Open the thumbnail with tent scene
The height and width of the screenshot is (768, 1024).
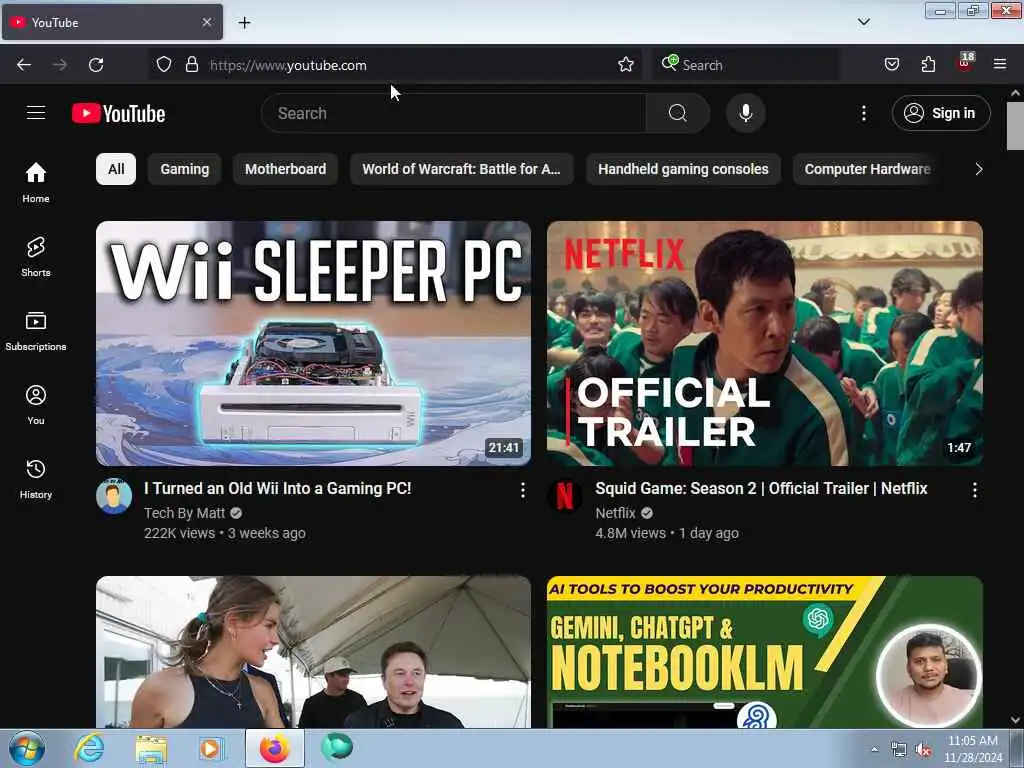[313, 652]
